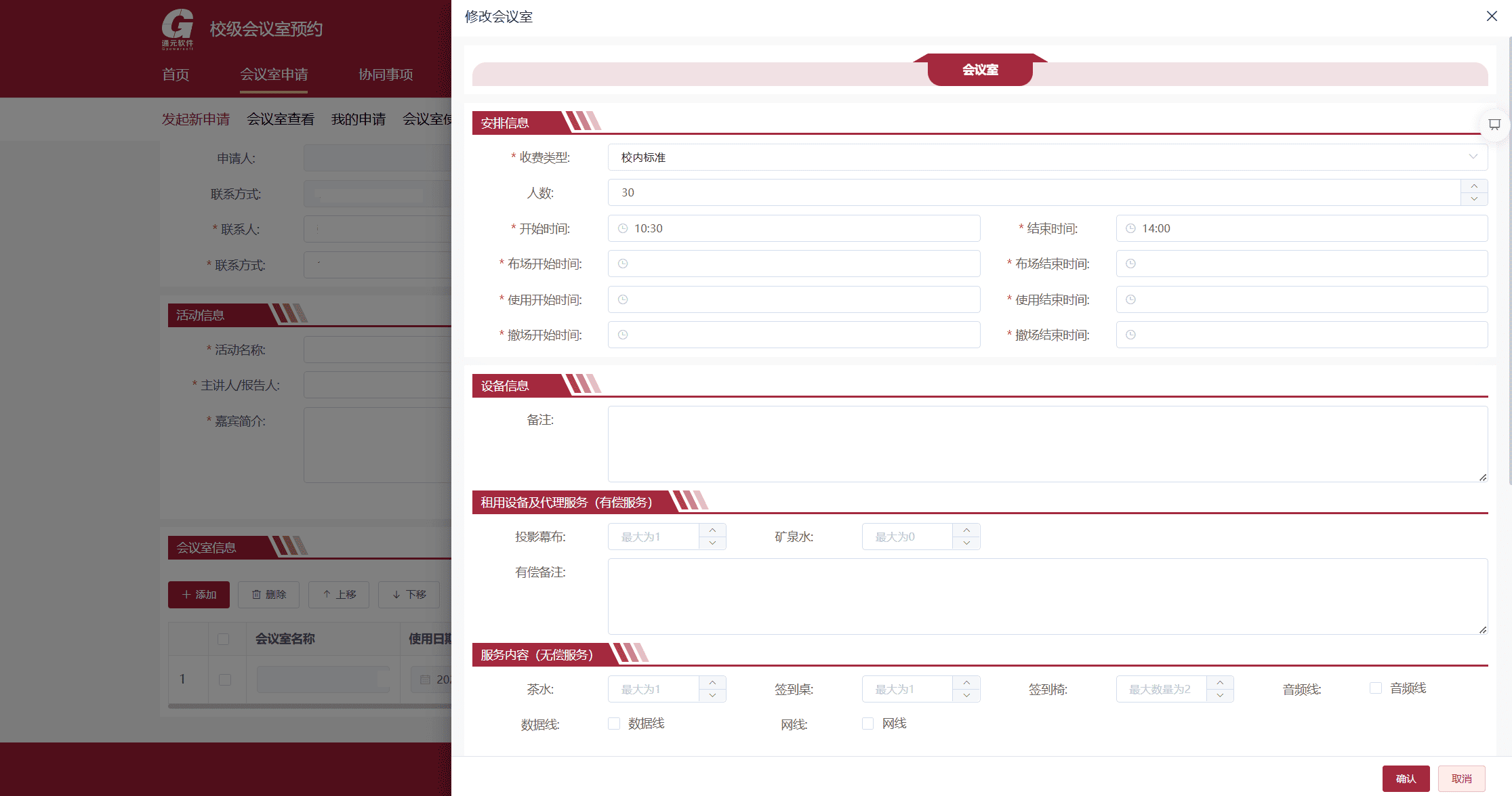This screenshot has height=796, width=1512.
Task: Click clock icon in 开始时间 field
Action: coord(623,228)
